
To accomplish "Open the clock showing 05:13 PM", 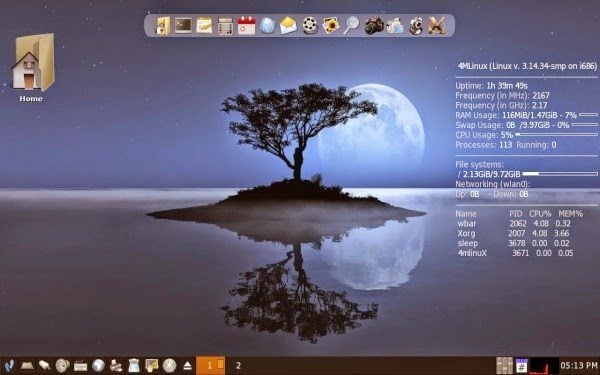I will click(579, 365).
